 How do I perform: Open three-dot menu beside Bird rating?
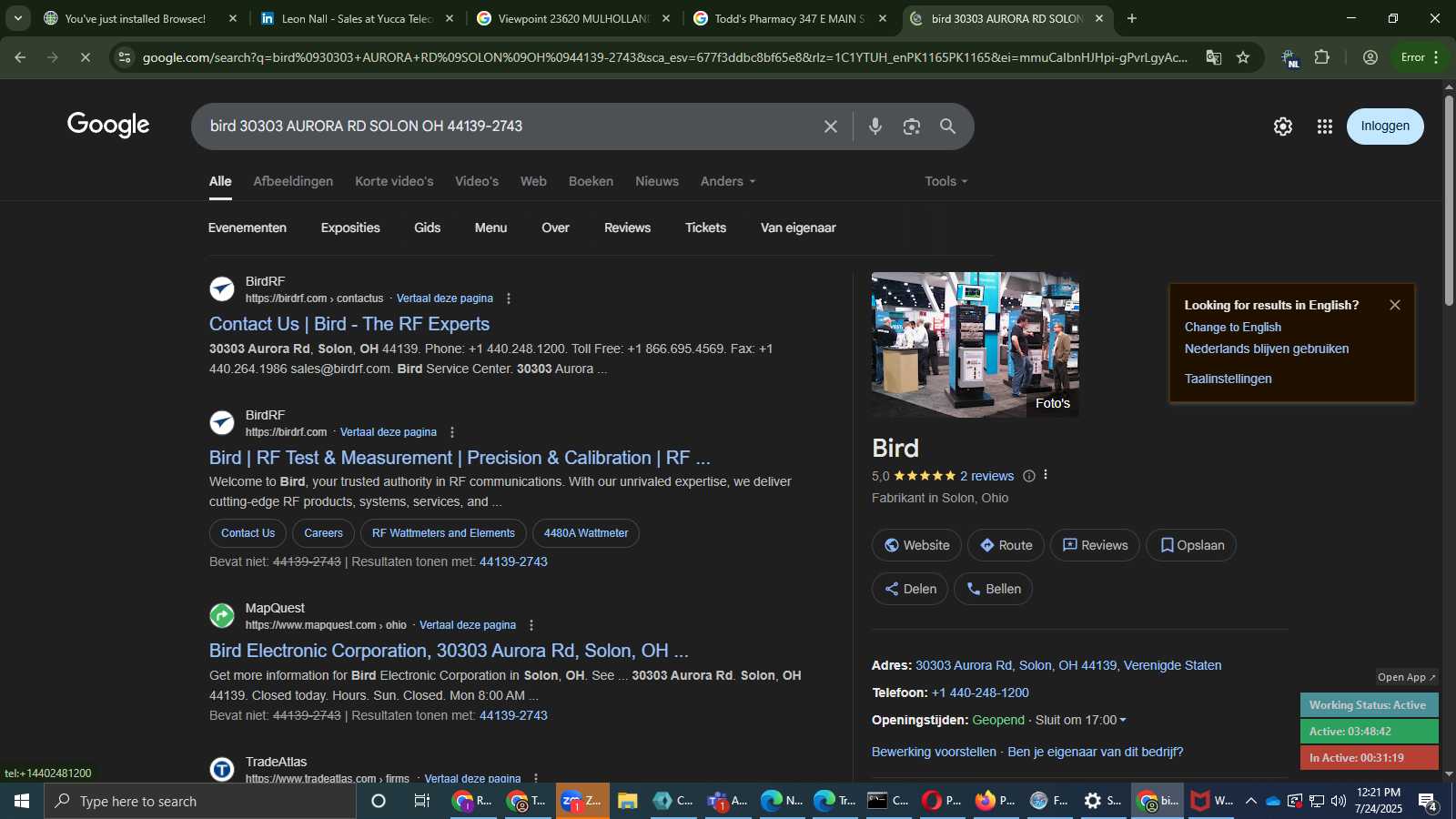click(1046, 475)
